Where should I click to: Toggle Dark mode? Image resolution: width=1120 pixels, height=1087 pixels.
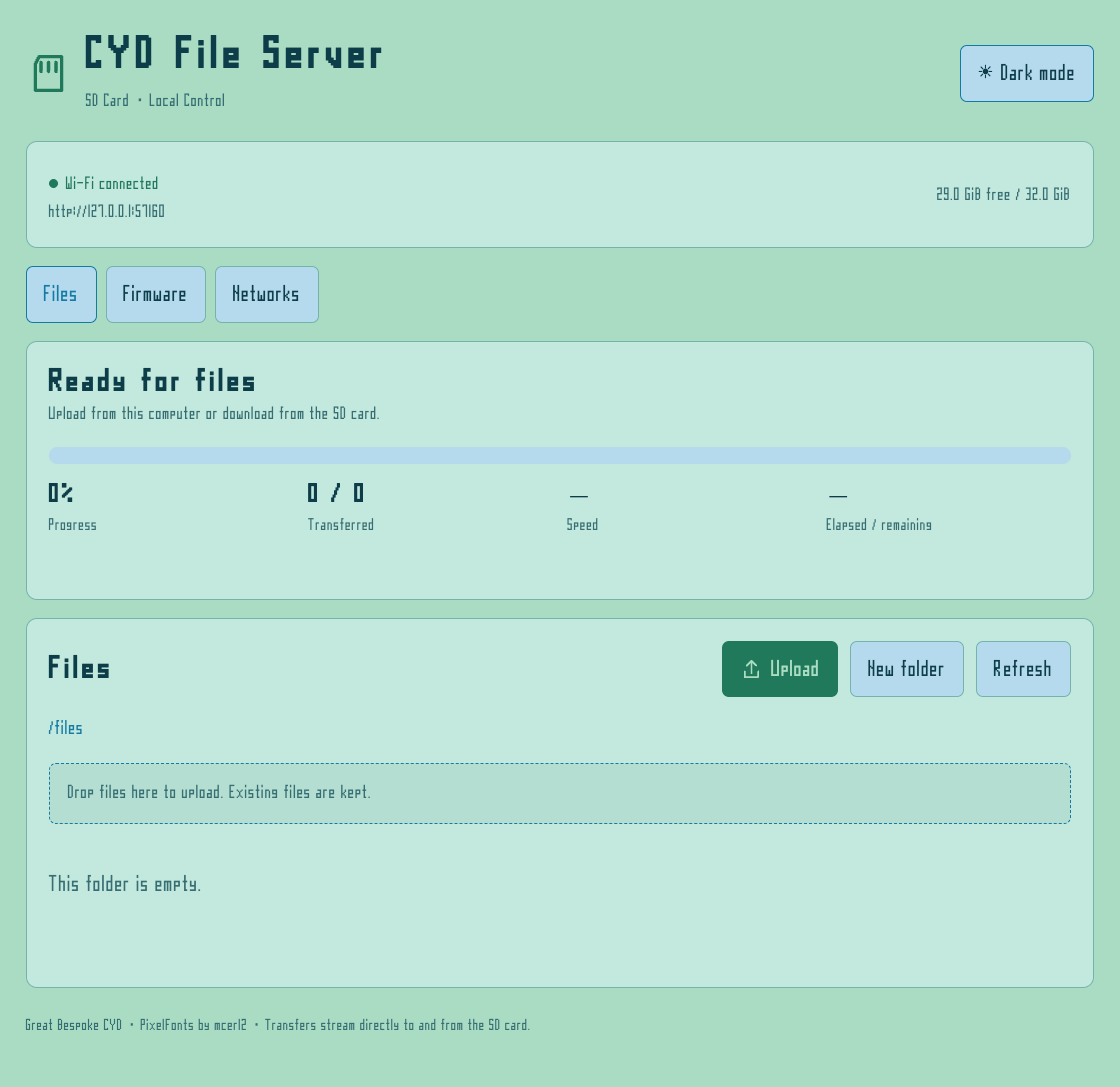pyautogui.click(x=1026, y=74)
